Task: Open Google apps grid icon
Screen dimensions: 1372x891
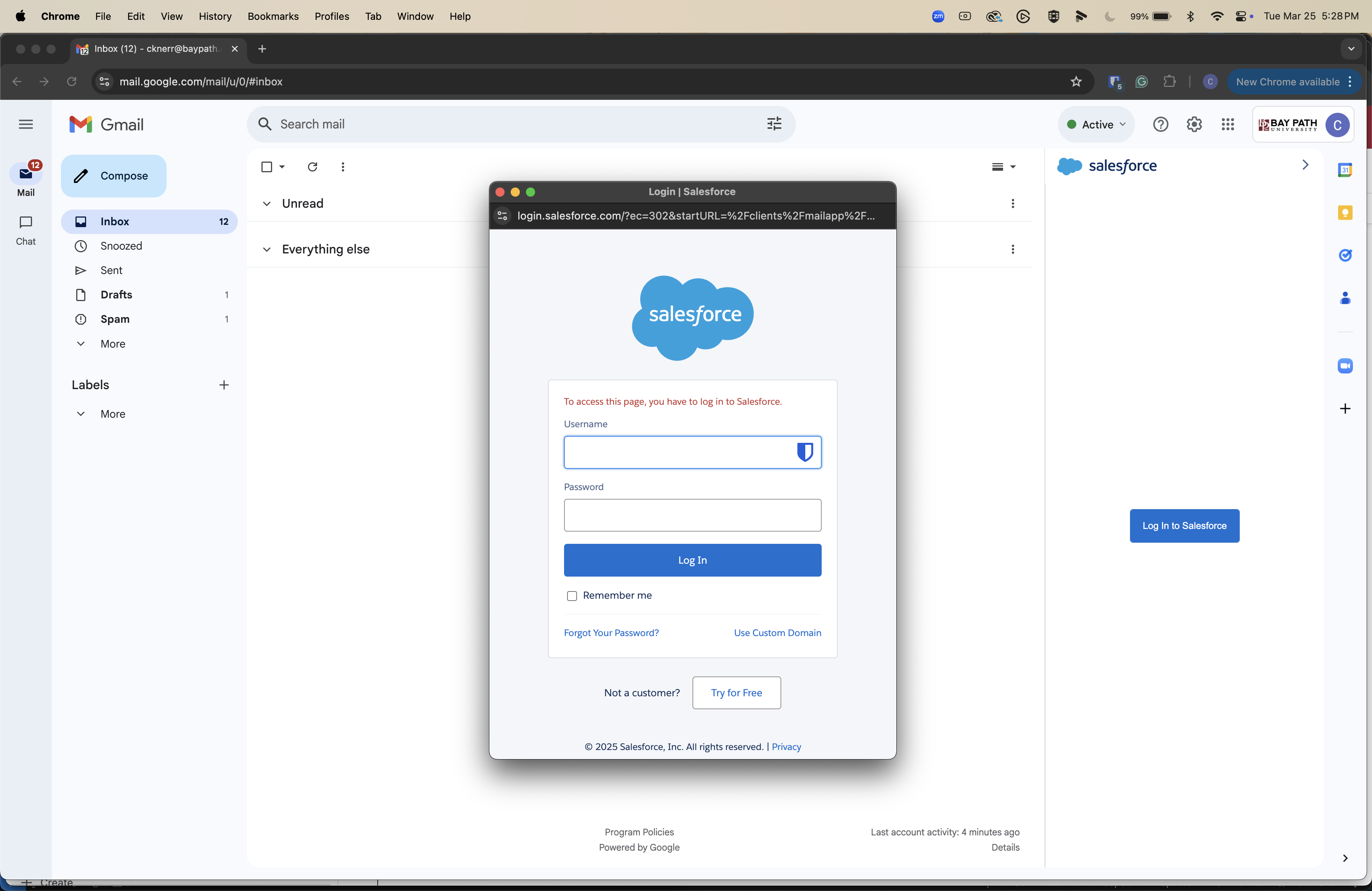Action: [x=1227, y=125]
